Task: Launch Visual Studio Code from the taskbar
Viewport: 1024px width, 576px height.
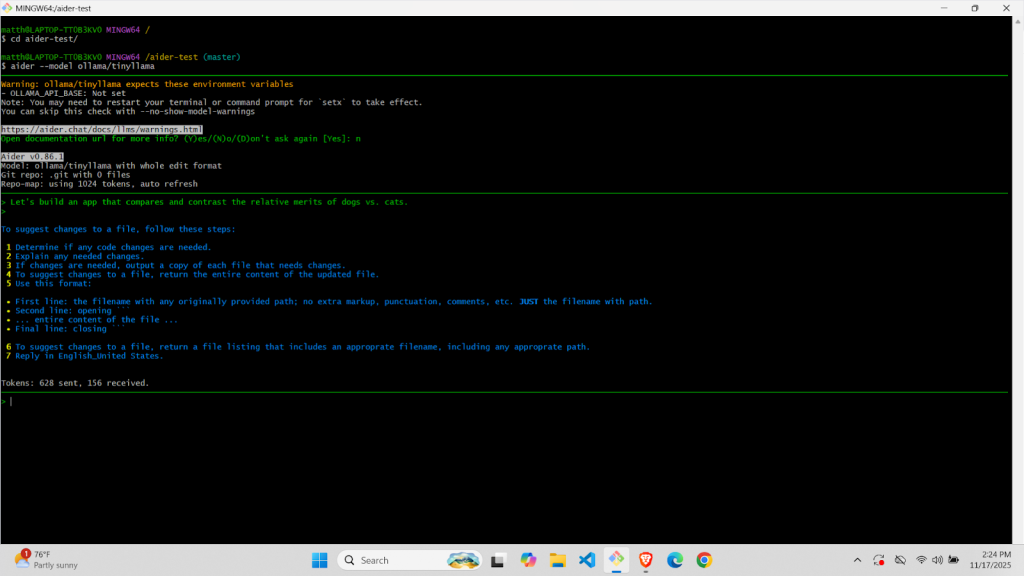Action: [x=587, y=560]
